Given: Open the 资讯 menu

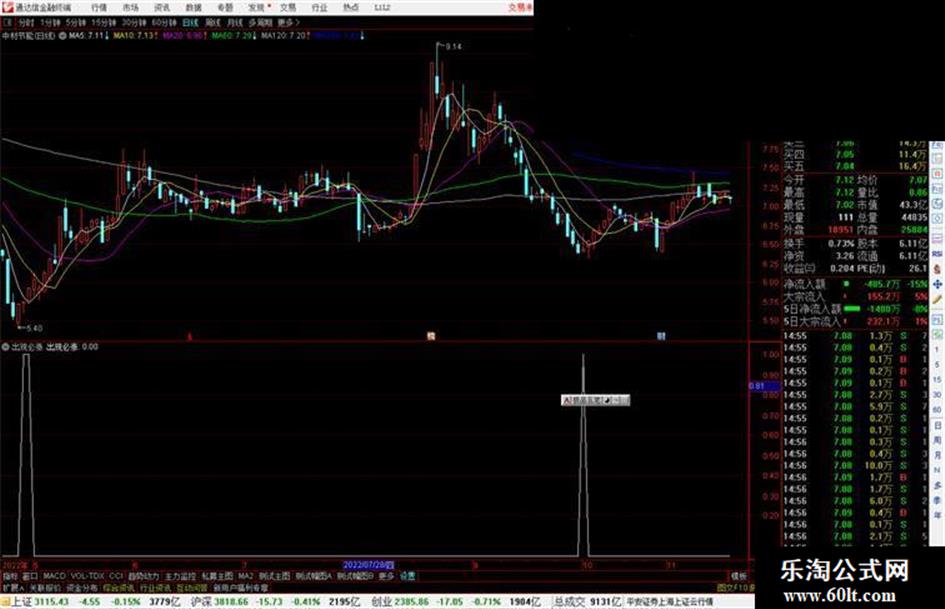Looking at the screenshot, I should coord(162,8).
